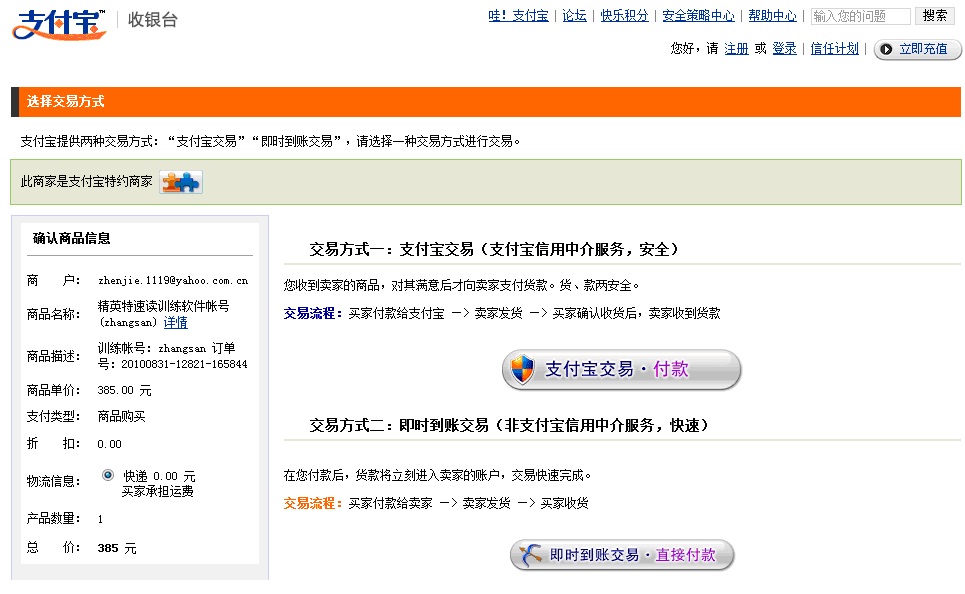The width and height of the screenshot is (965, 594).
Task: Open the 信任计划 trust plan link
Action: tap(834, 49)
